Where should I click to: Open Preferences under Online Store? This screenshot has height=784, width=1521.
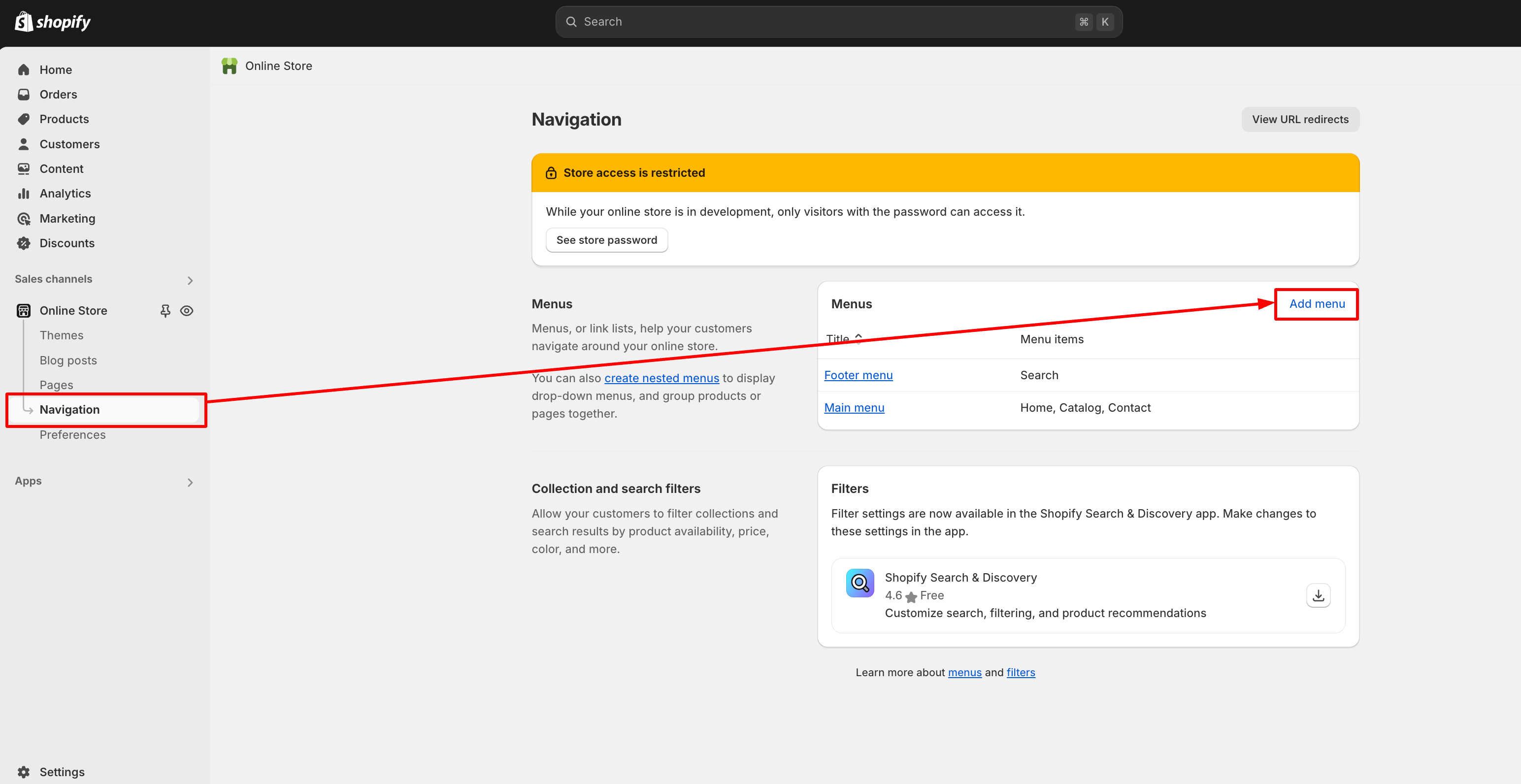(x=72, y=434)
